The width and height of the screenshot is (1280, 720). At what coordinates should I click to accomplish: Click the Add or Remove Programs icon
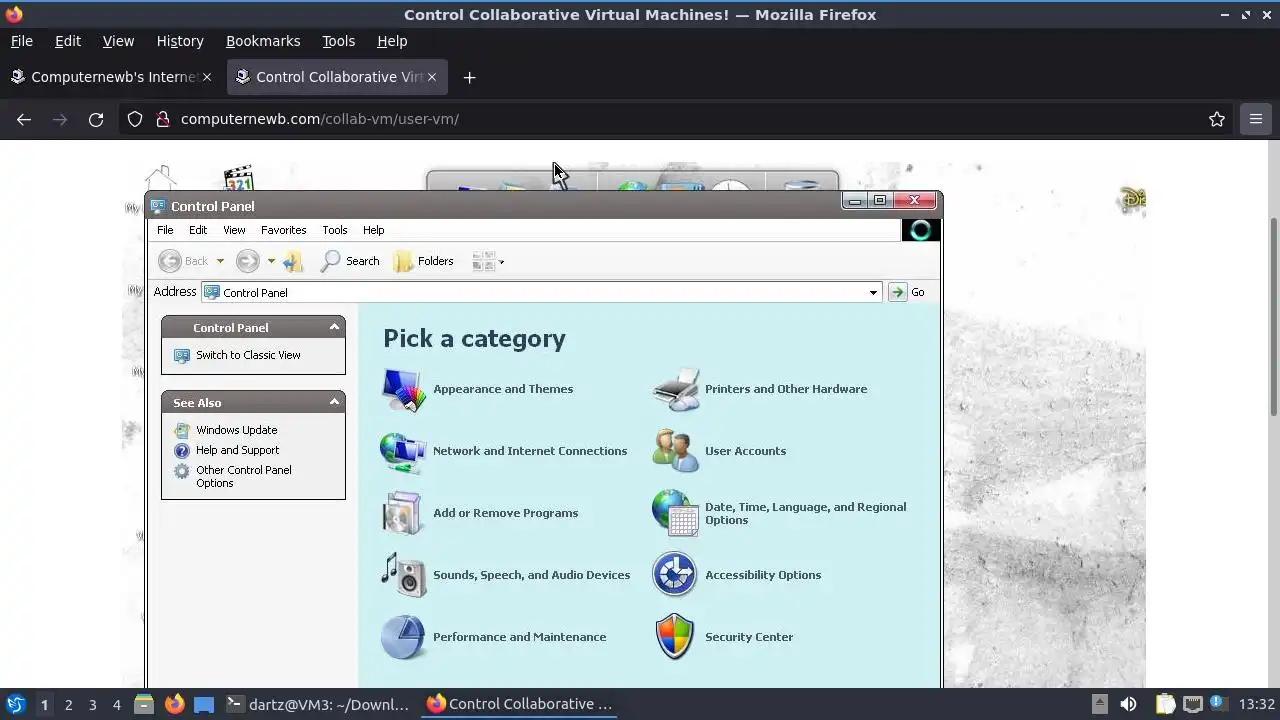403,513
